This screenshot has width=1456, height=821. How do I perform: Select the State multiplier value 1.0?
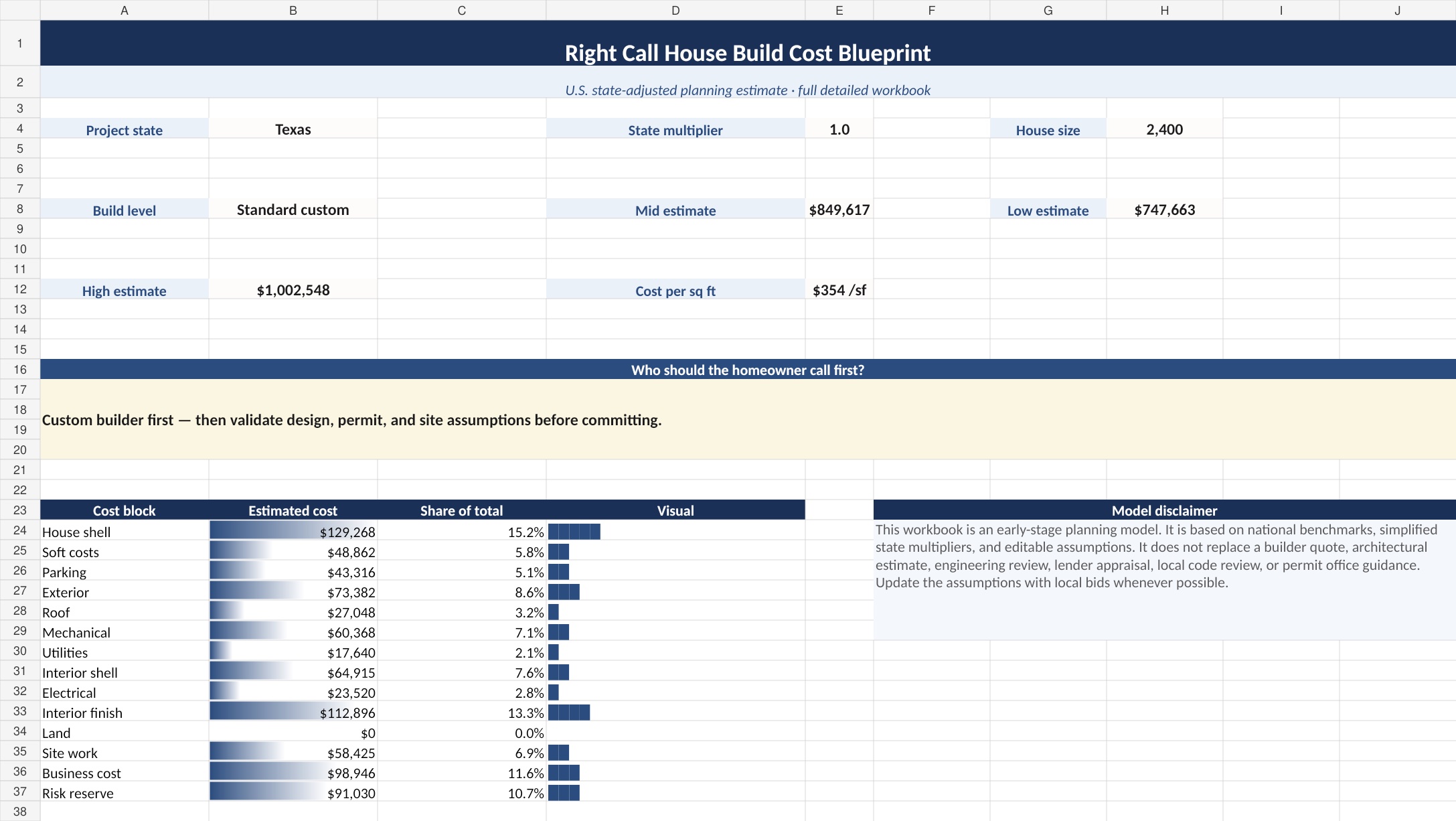coord(839,129)
